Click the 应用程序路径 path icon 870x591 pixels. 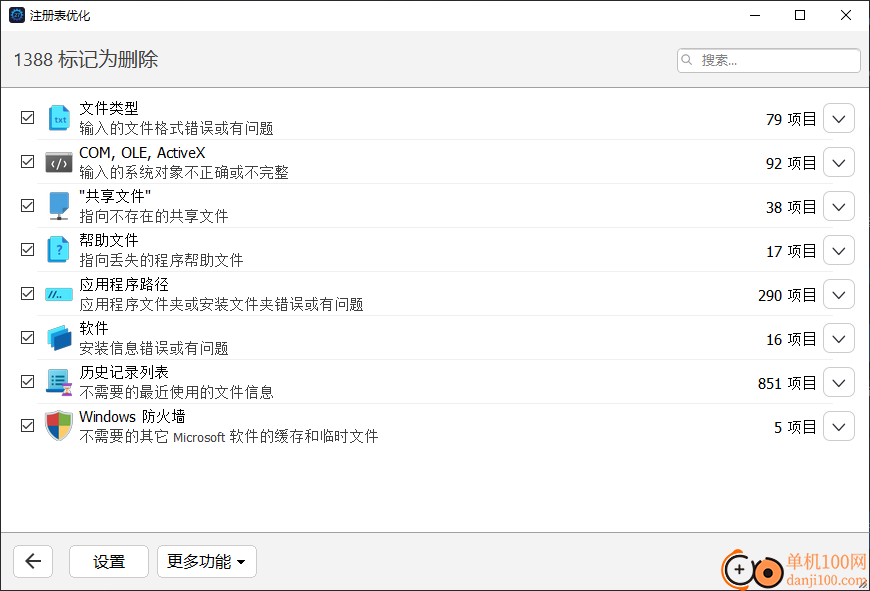pos(59,294)
